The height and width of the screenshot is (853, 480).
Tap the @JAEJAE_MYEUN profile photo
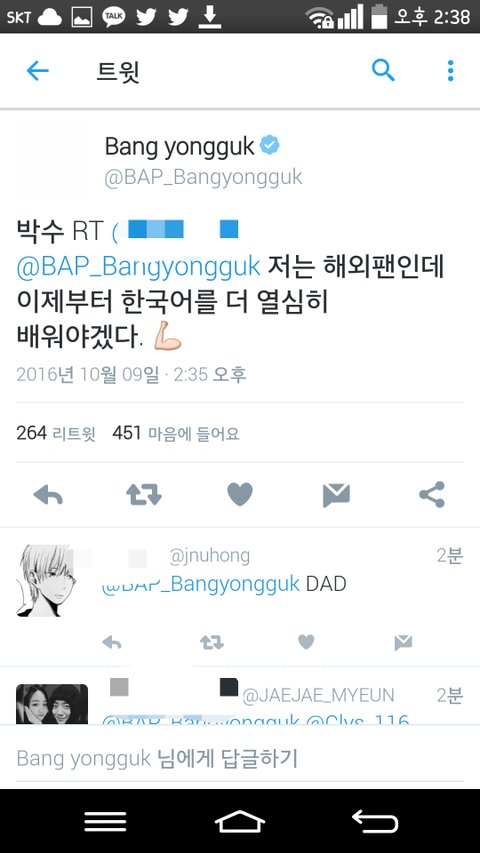(x=52, y=704)
